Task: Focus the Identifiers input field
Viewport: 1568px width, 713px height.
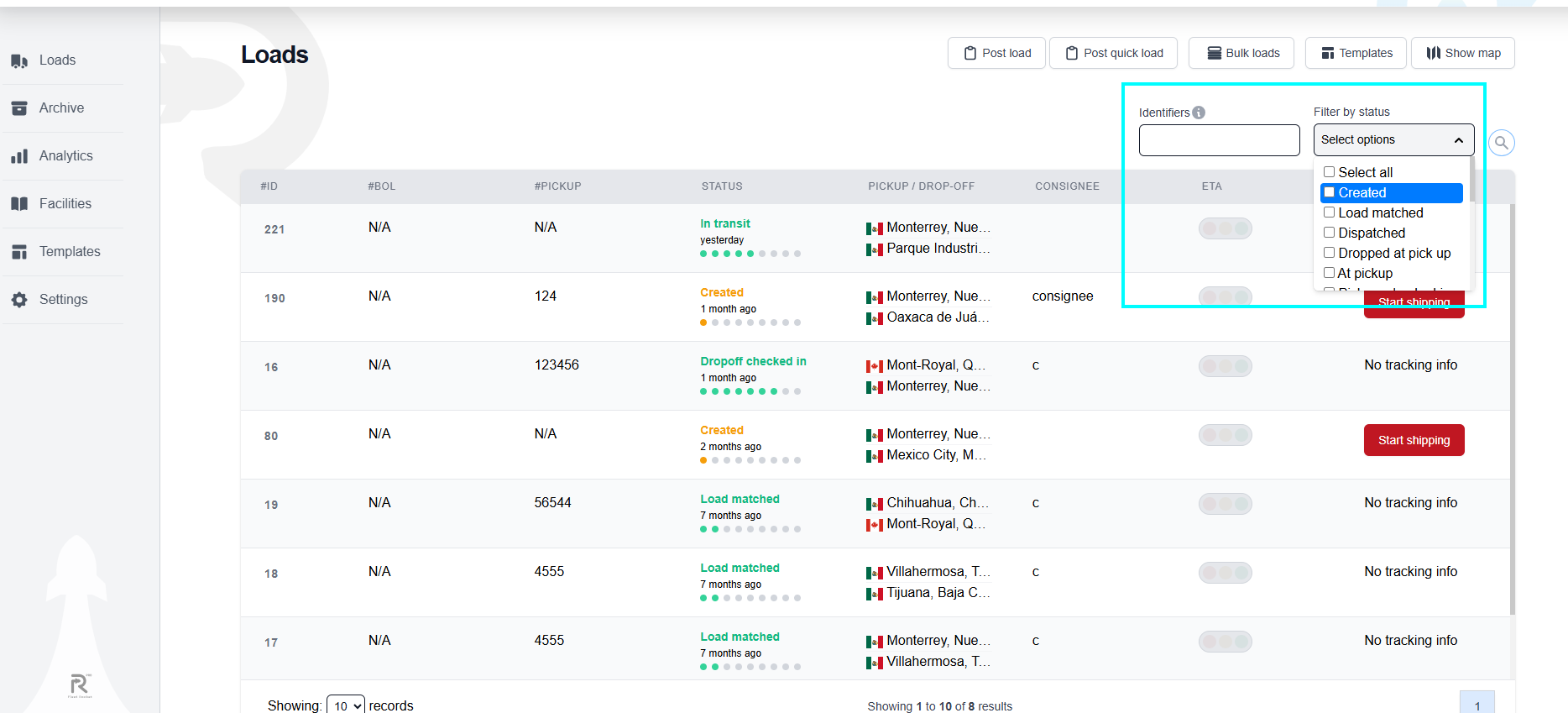Action: point(1219,140)
